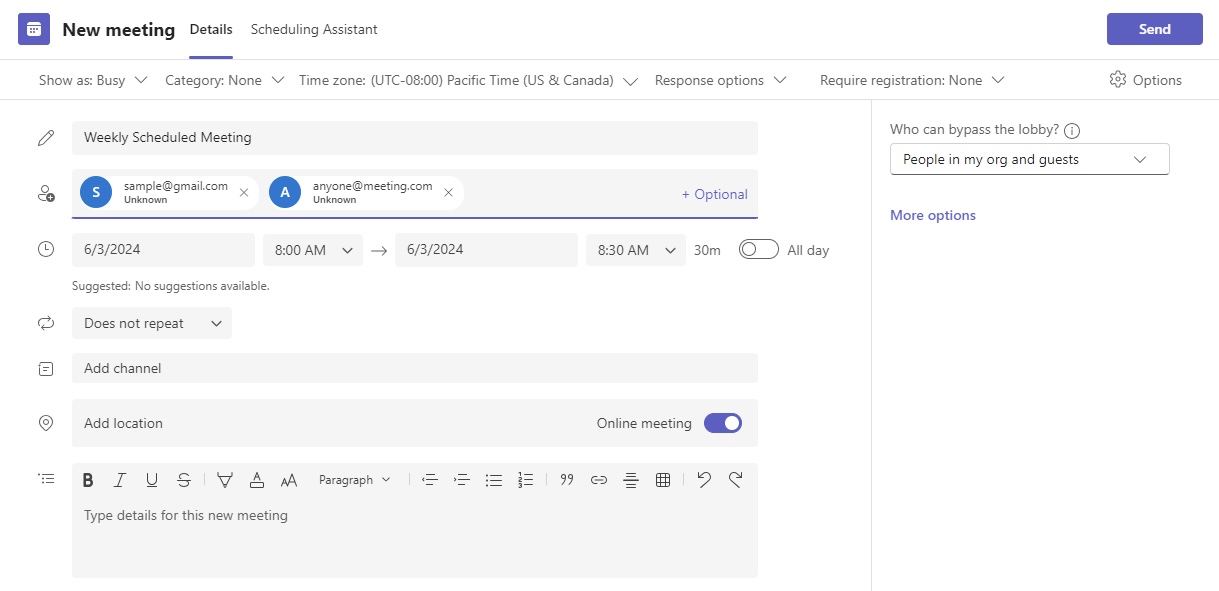Switch to the Details tab

[x=211, y=30]
